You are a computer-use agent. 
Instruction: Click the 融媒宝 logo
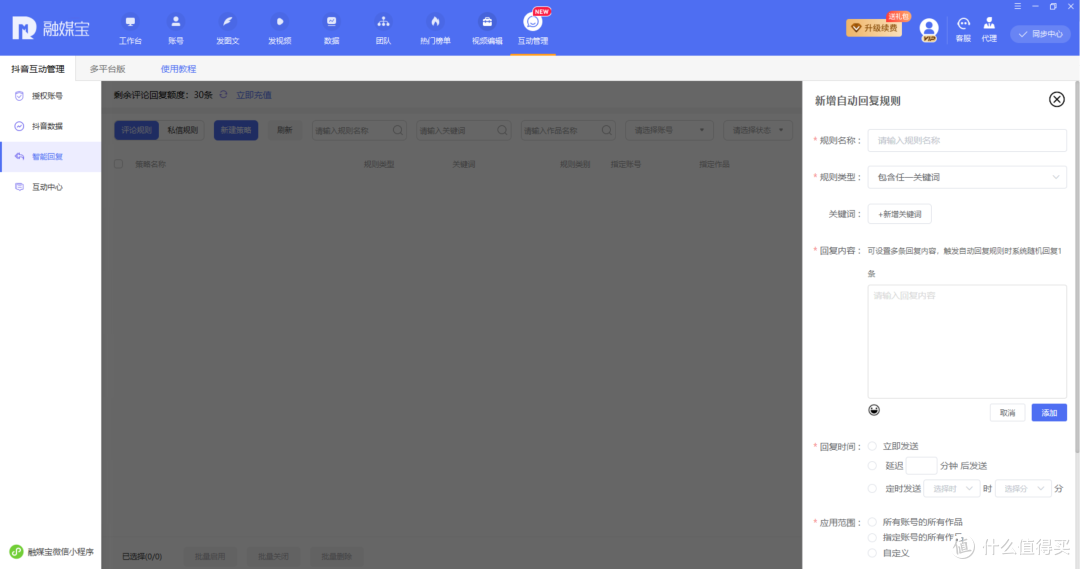[x=51, y=28]
